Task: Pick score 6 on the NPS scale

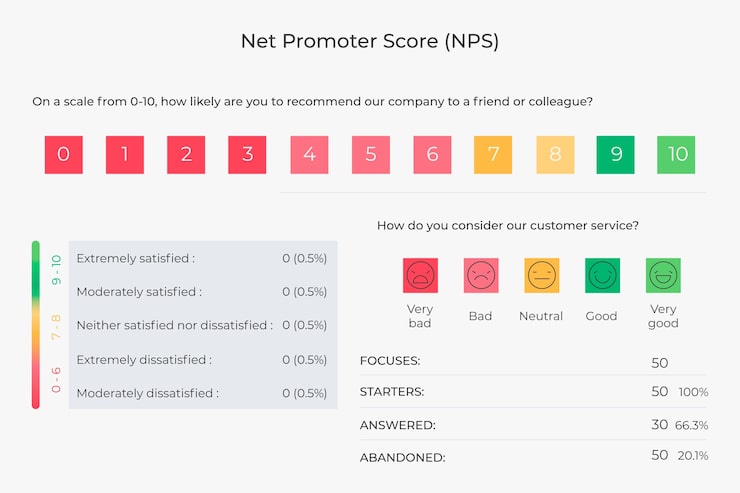Action: (x=432, y=155)
